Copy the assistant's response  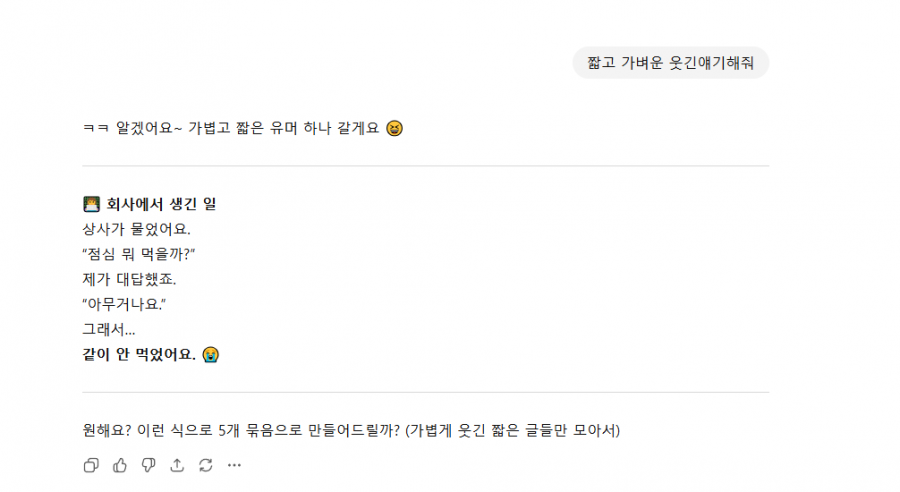(91, 465)
